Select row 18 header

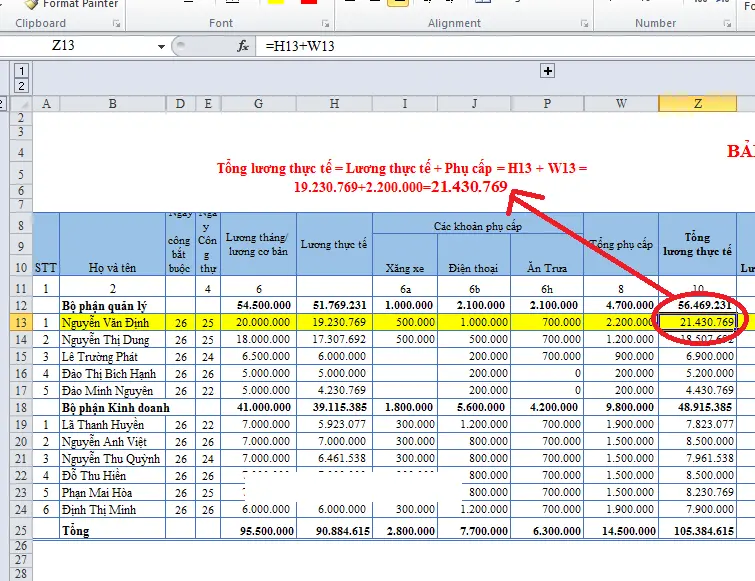pyautogui.click(x=21, y=408)
